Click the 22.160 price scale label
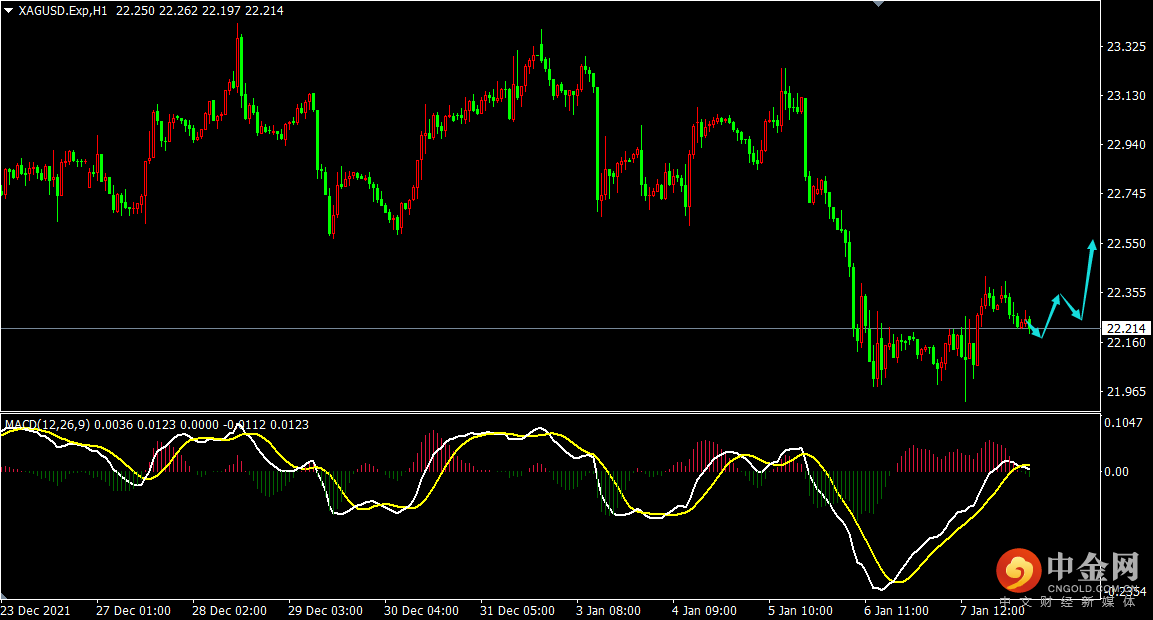The height and width of the screenshot is (620, 1153). 1126,343
